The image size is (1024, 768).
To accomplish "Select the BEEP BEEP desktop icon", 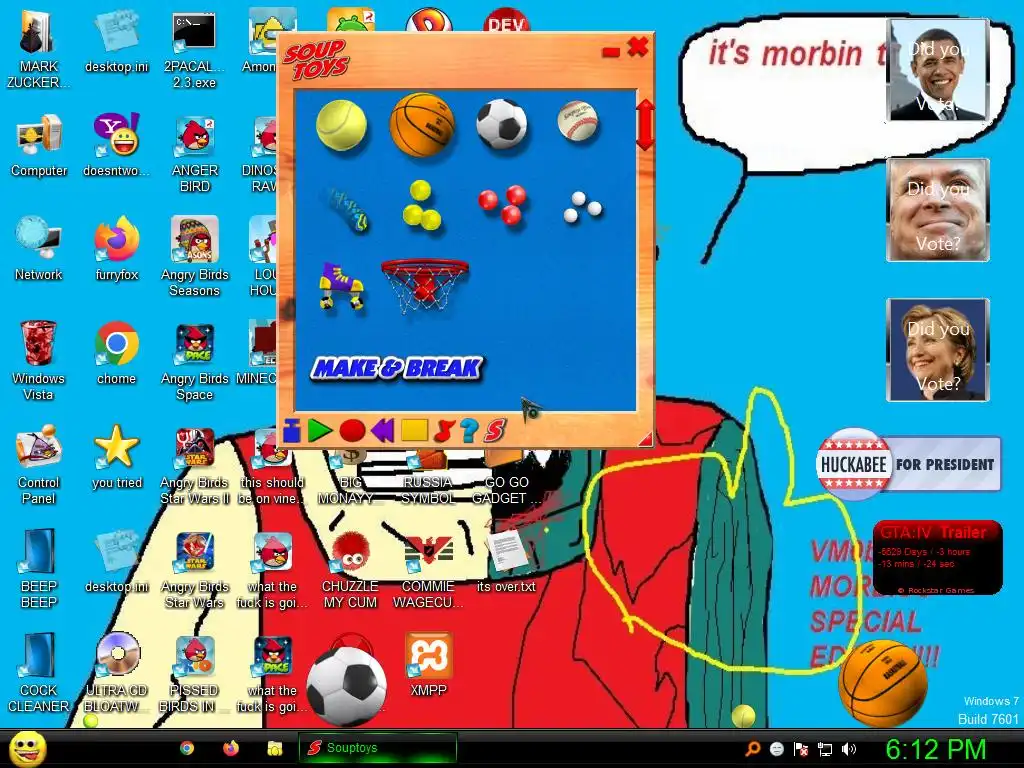I will pyautogui.click(x=39, y=569).
